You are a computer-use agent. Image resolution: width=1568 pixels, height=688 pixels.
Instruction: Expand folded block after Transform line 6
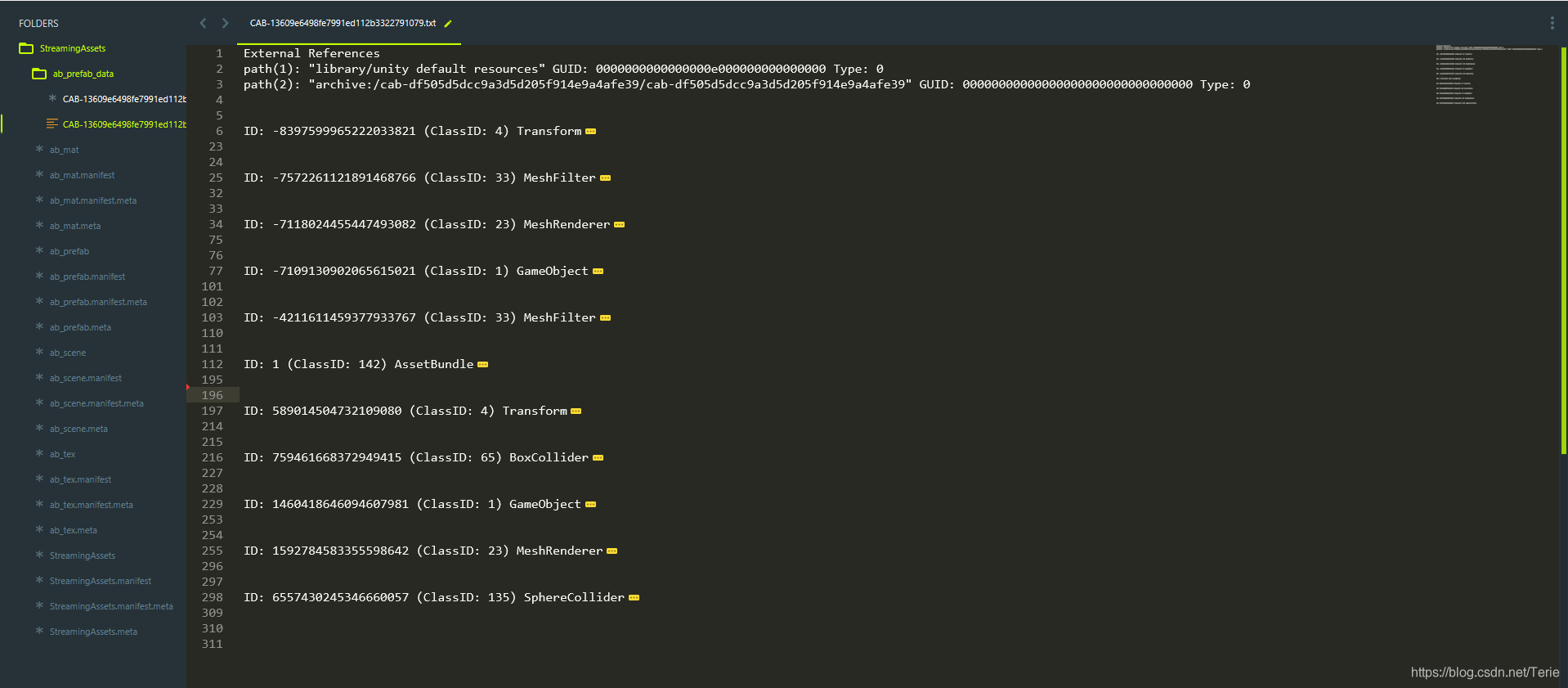(x=591, y=132)
